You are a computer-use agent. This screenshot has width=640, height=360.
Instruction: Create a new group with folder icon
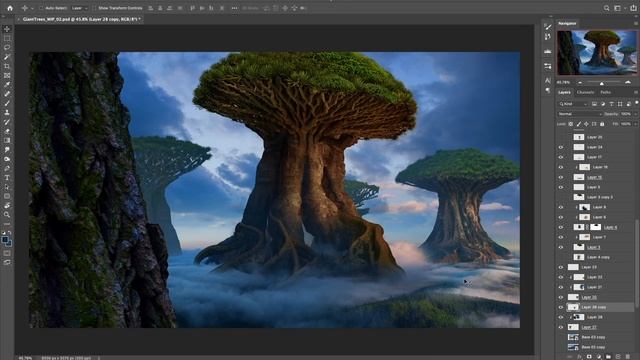608,357
